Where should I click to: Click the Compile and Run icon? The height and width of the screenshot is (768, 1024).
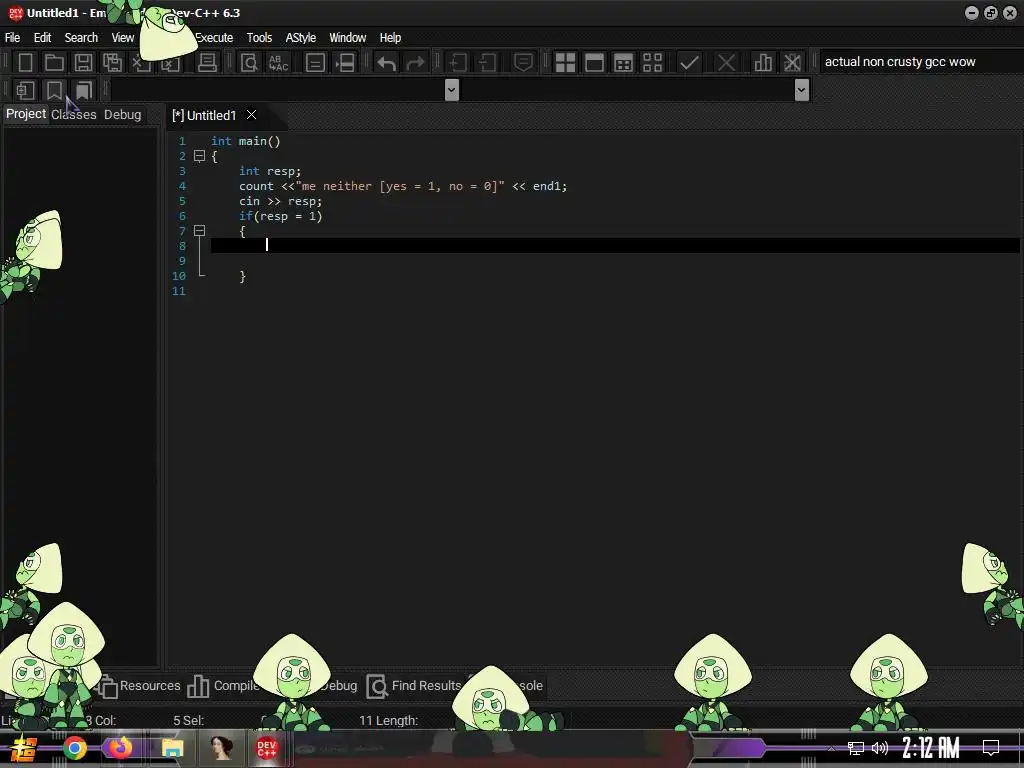point(624,63)
